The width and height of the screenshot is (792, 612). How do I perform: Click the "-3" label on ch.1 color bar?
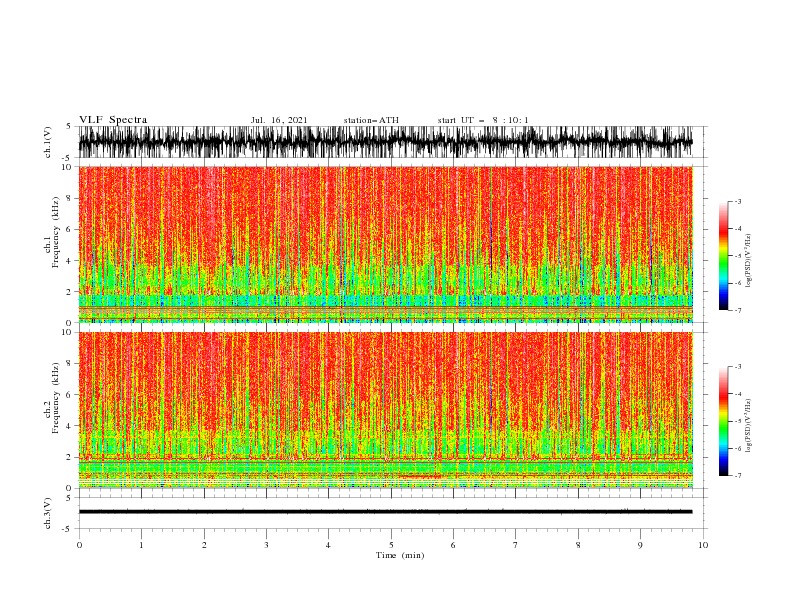click(x=737, y=201)
